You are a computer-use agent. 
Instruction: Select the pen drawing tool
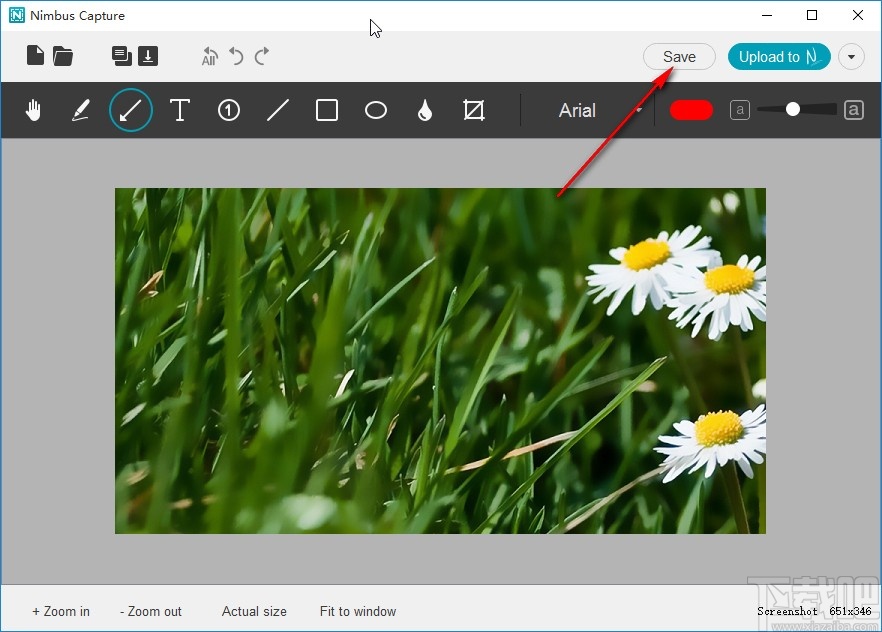click(81, 111)
